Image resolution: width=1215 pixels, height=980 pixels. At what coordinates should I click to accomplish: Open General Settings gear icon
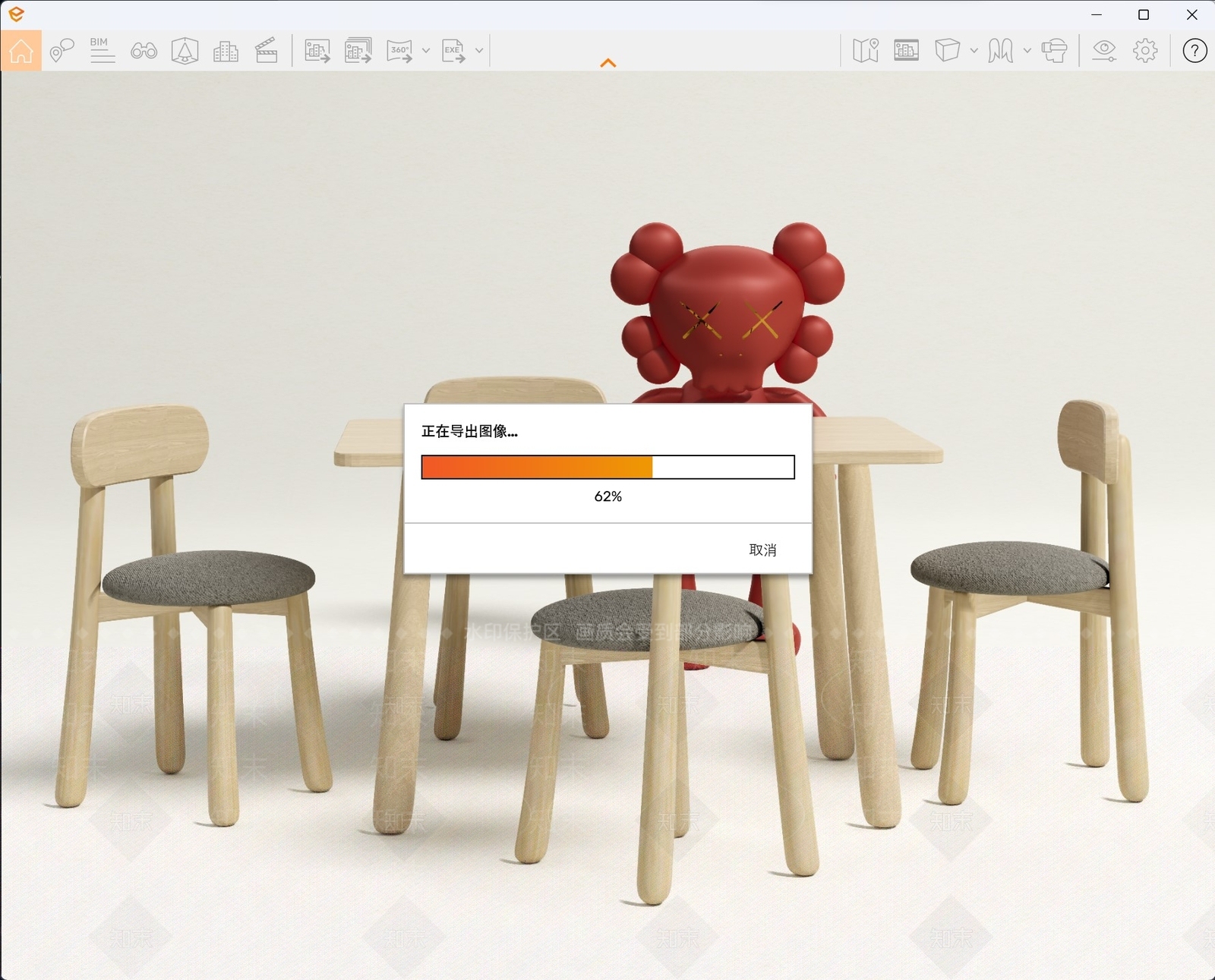(1145, 51)
